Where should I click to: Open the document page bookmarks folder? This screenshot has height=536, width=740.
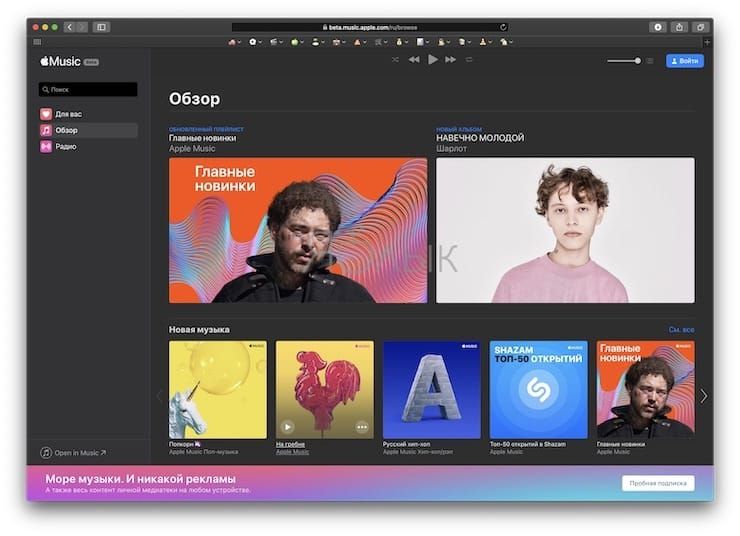click(x=420, y=42)
